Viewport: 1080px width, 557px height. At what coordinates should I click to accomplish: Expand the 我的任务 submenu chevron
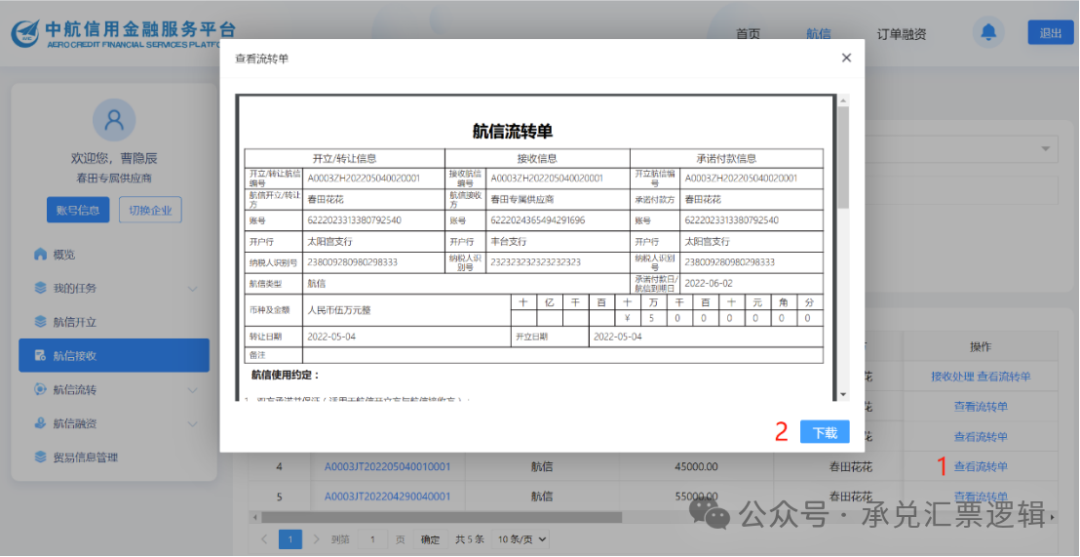point(192,288)
